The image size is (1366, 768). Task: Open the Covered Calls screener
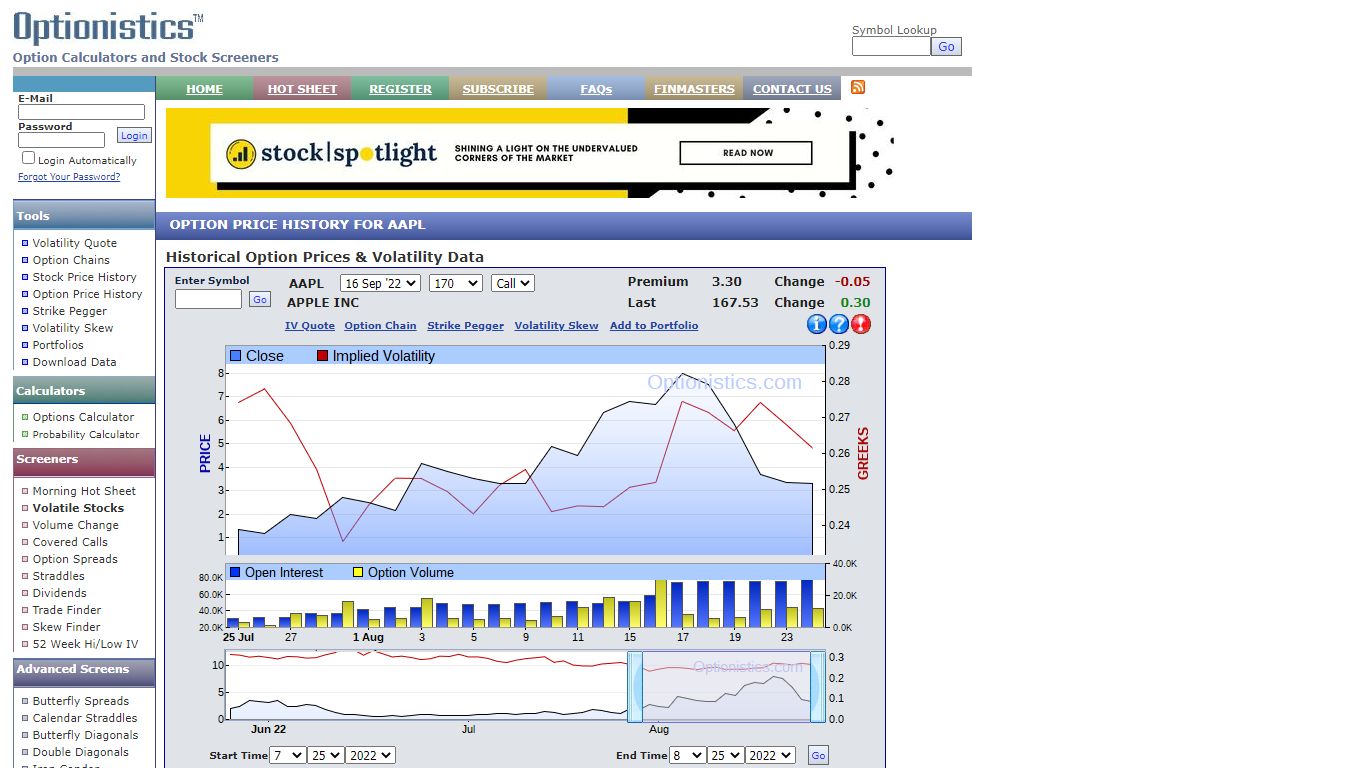[70, 542]
